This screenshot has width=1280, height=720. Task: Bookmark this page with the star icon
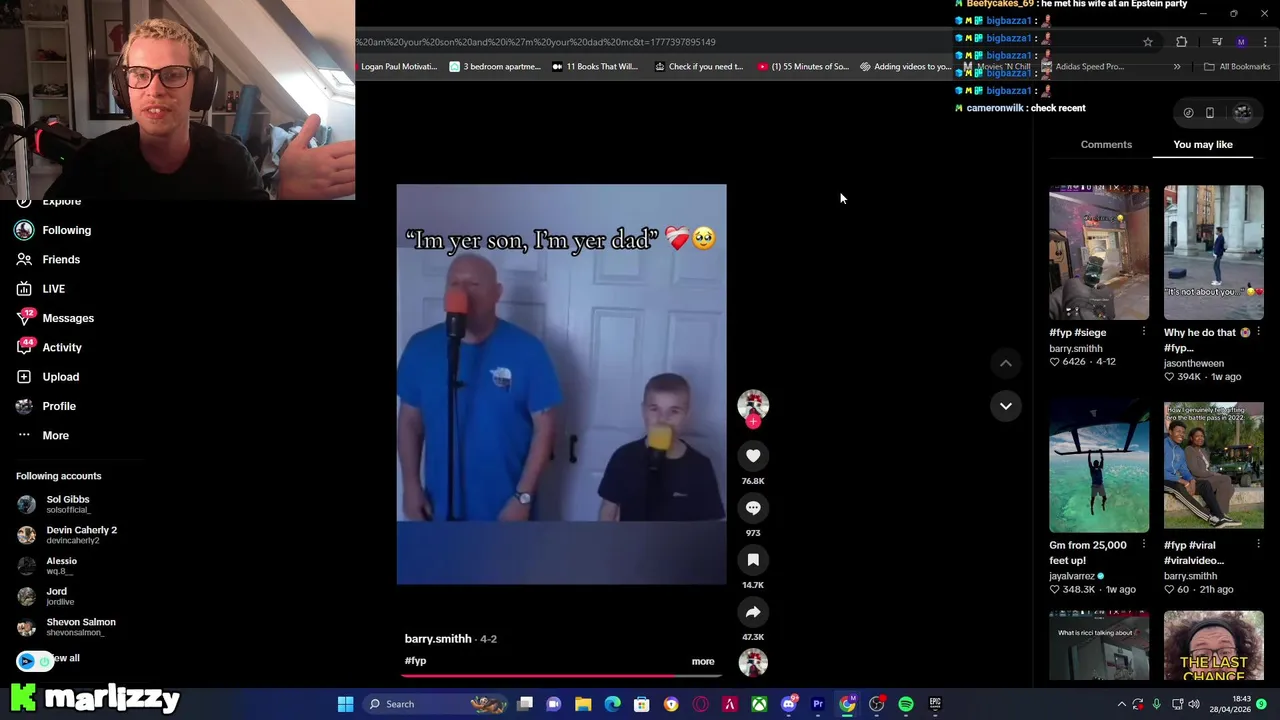click(x=1148, y=42)
